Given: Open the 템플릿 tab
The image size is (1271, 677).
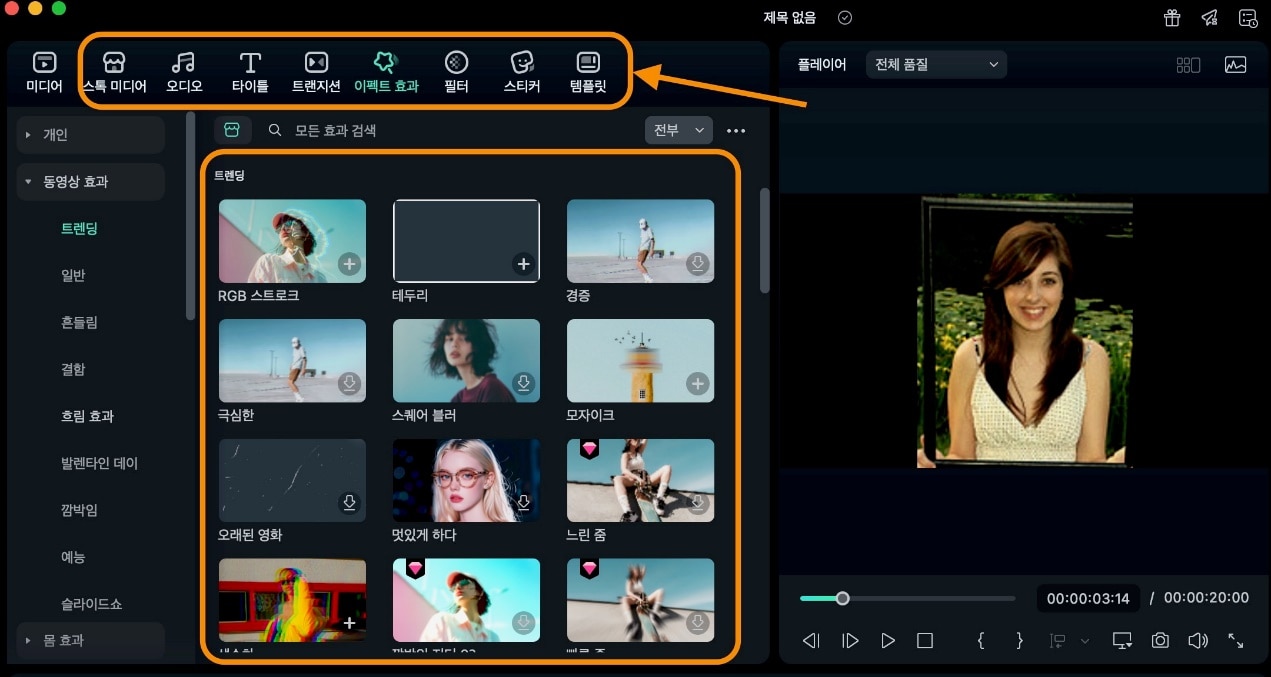Looking at the screenshot, I should (x=588, y=73).
